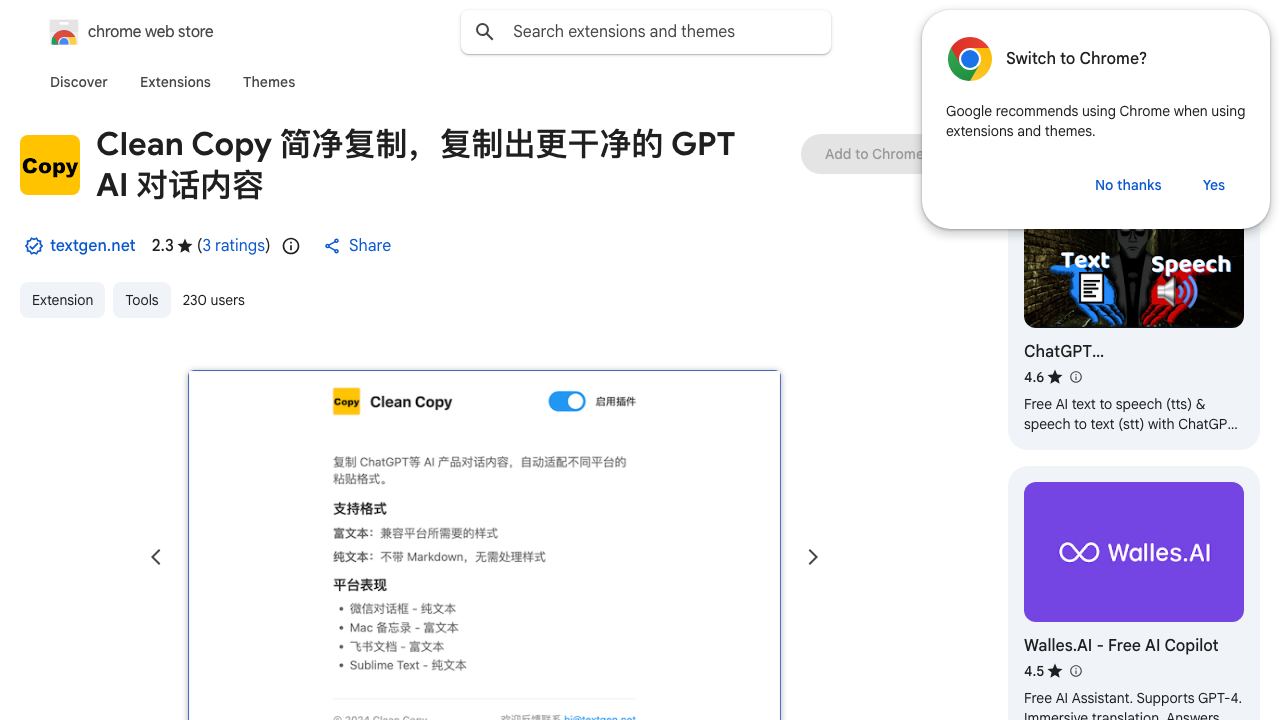The height and width of the screenshot is (720, 1280).
Task: Click the Tools category chip
Action: click(x=142, y=300)
